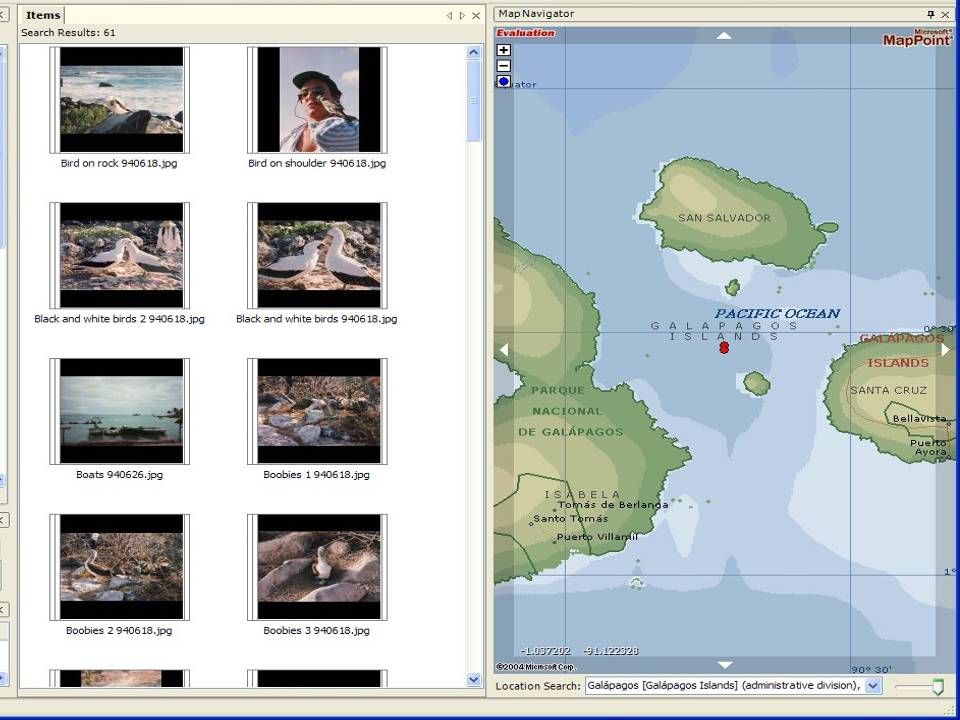Select Bird on shoulder 940618.jpg thumbnail
This screenshot has width=960, height=720.
317,100
